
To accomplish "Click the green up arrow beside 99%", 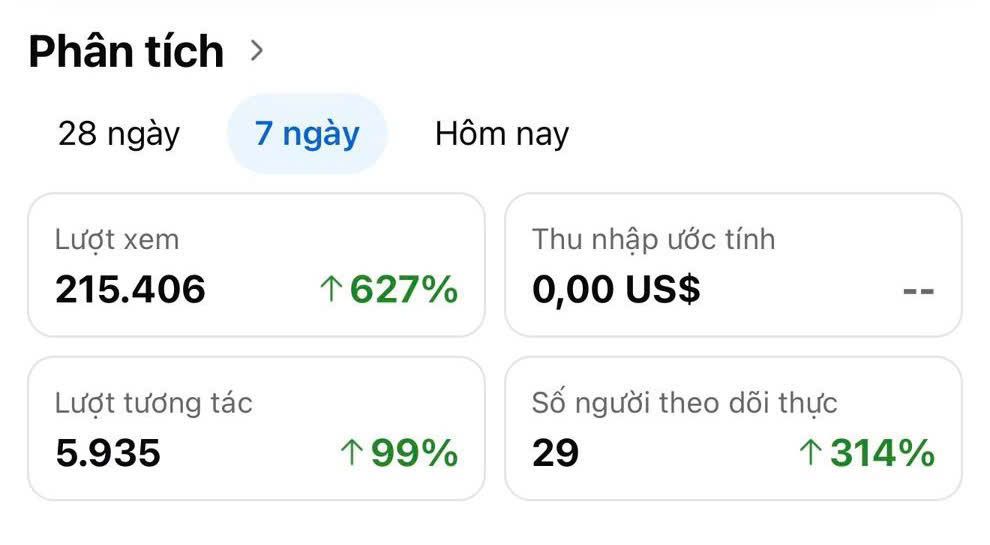I will tap(351, 454).
